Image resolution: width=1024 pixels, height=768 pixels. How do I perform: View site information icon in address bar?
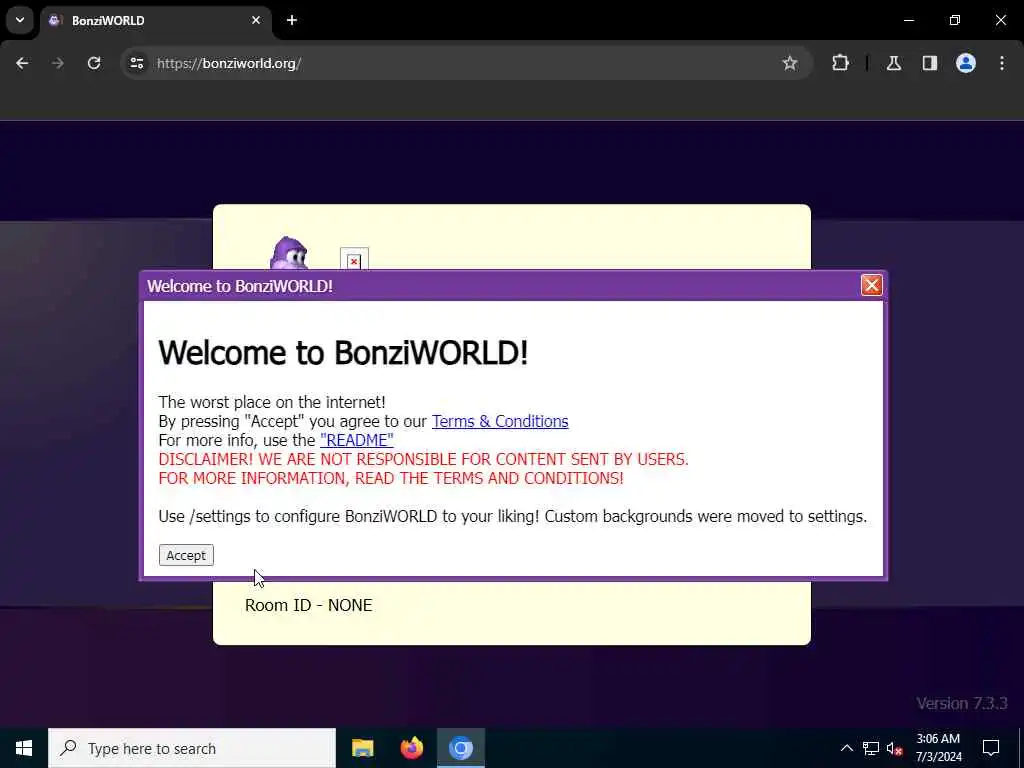136,63
